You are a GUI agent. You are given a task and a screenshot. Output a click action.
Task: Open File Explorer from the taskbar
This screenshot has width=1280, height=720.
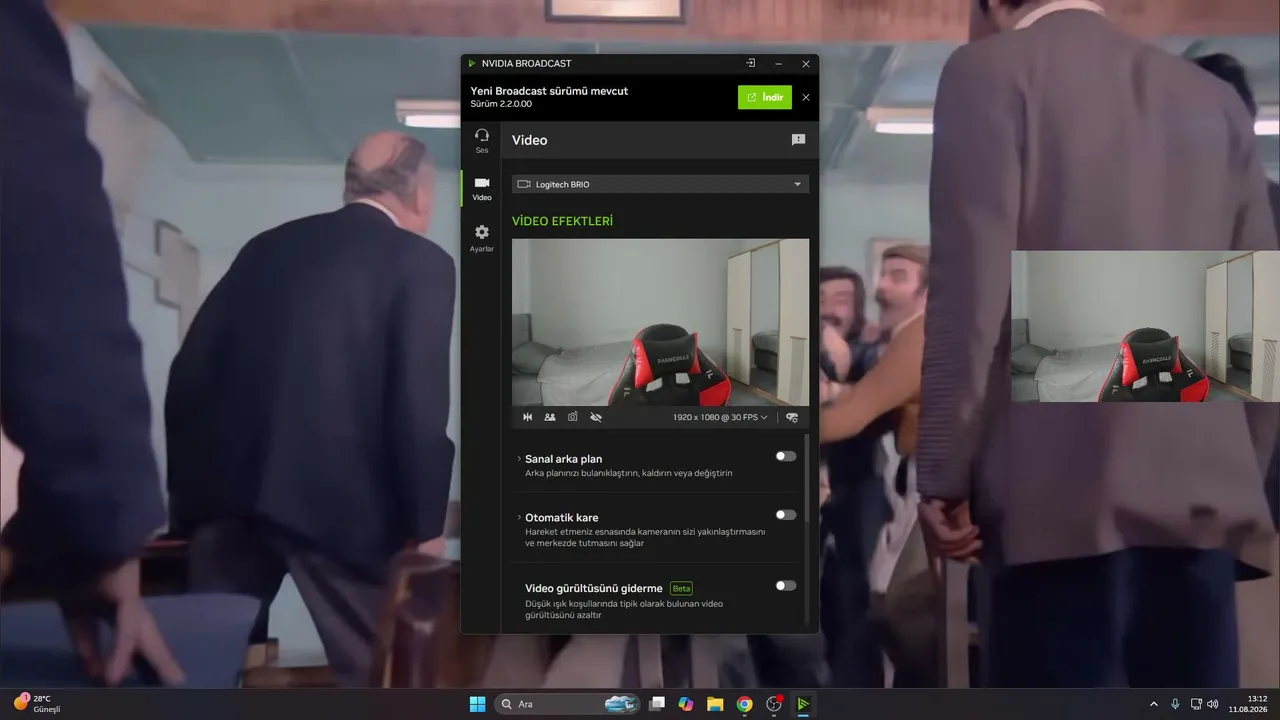tap(715, 704)
